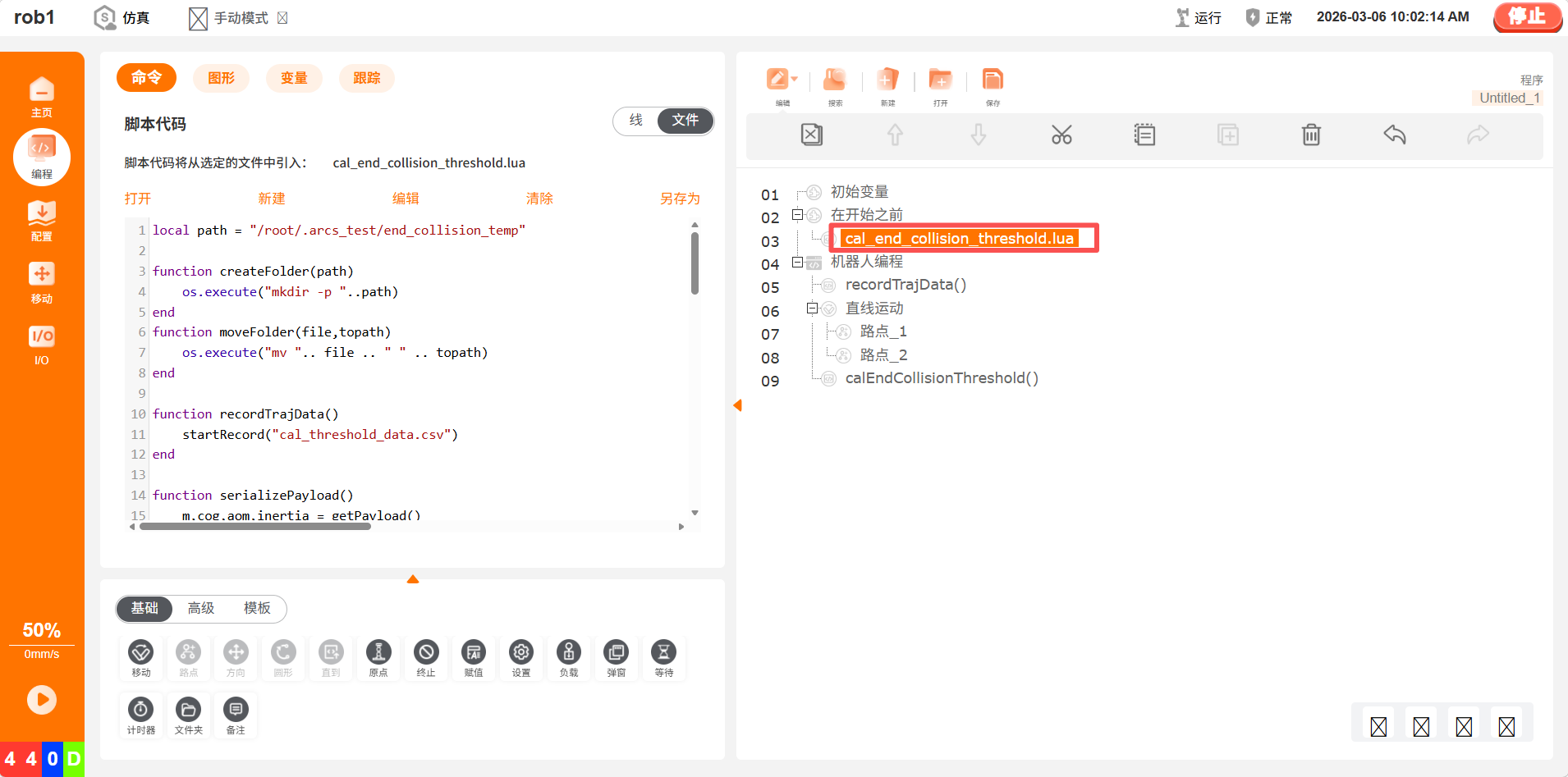Click the 50% speed slider indicator
1568x777 pixels.
coord(42,630)
